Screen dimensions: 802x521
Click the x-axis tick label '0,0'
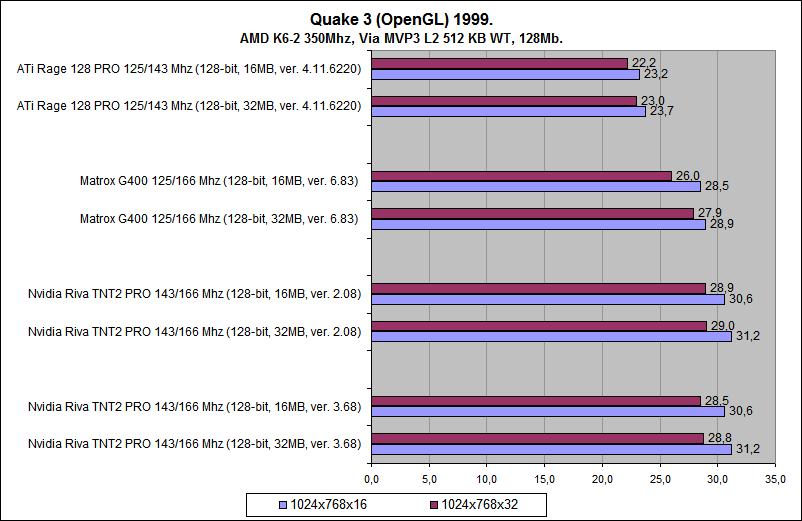point(371,480)
